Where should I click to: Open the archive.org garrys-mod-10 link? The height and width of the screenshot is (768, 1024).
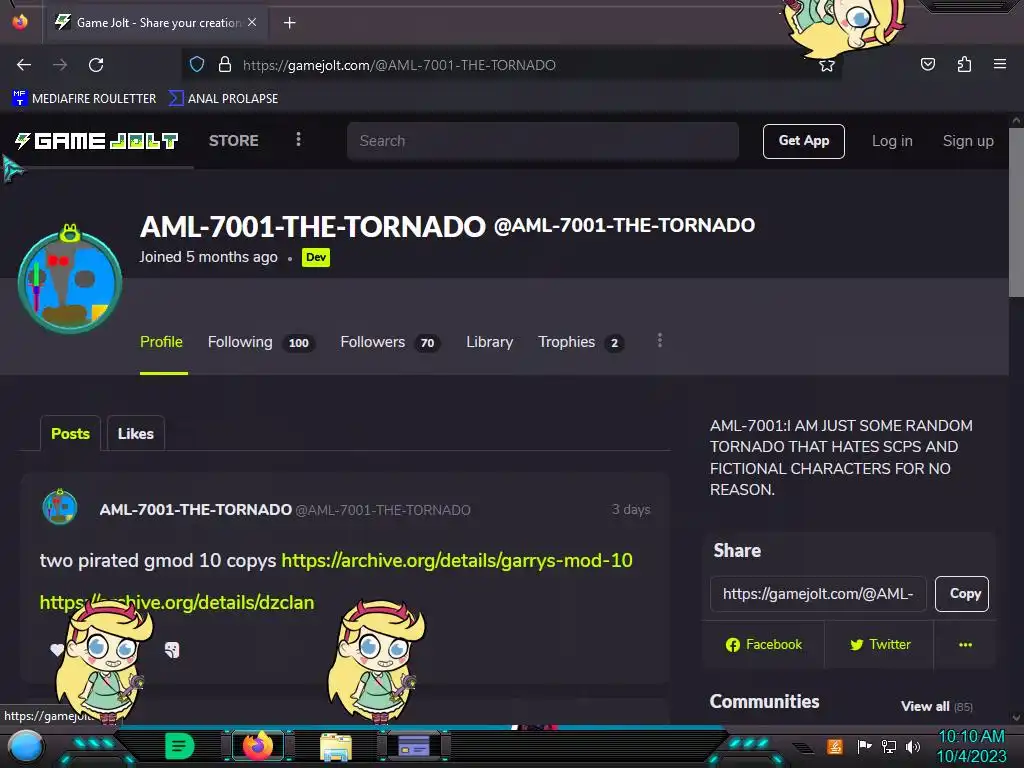click(456, 560)
